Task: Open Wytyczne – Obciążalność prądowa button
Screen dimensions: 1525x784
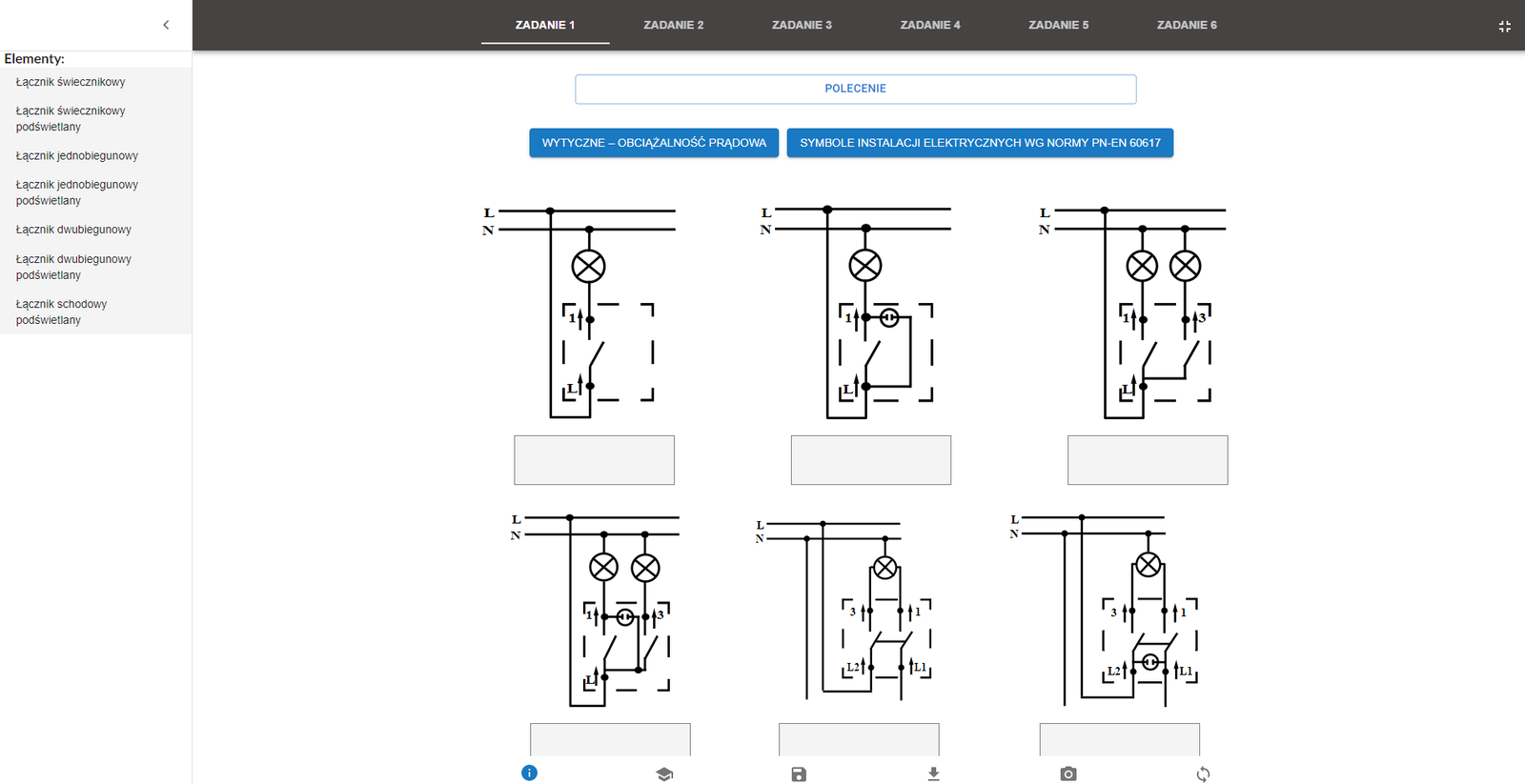Action: (x=654, y=143)
